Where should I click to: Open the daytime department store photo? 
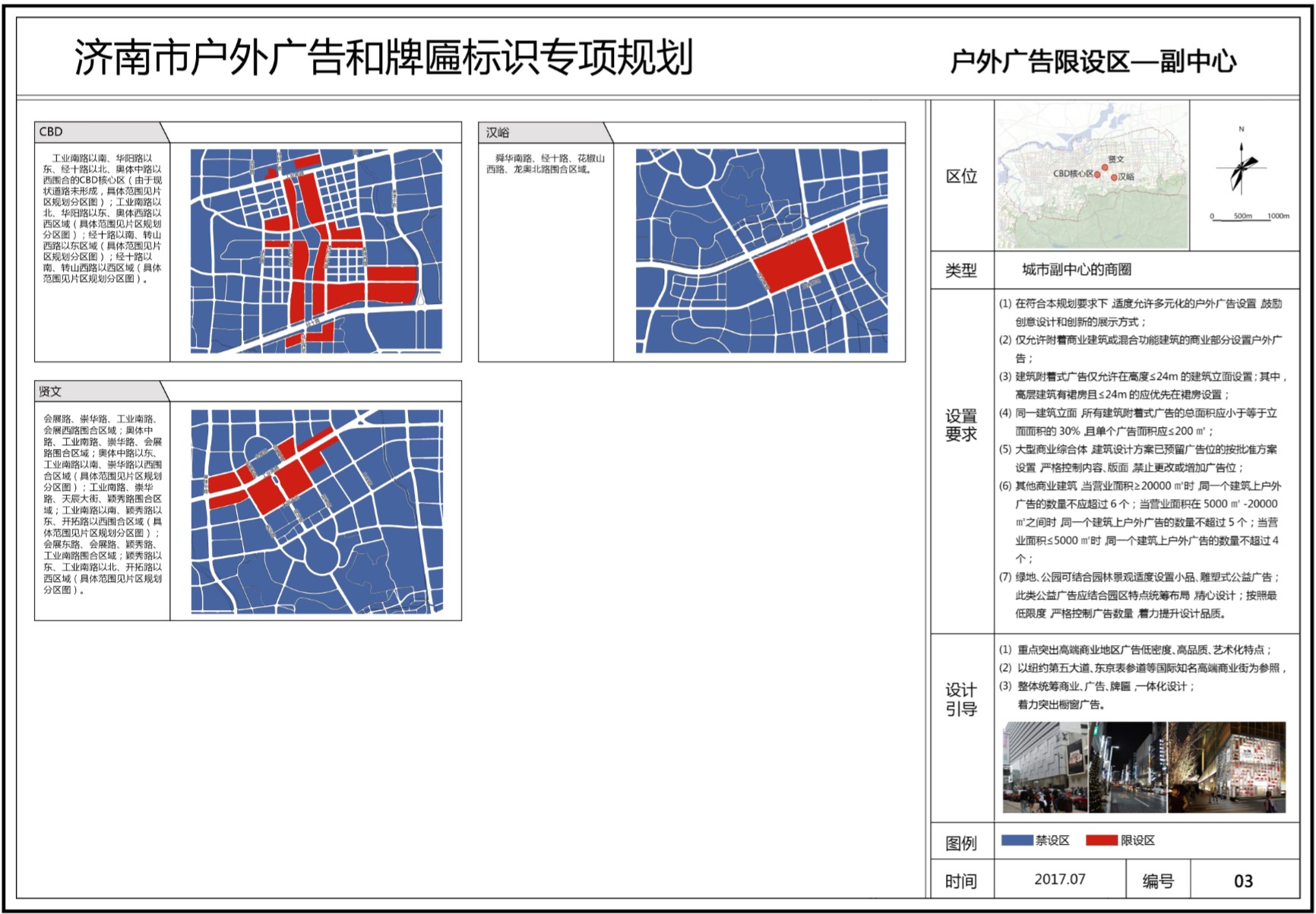1046,767
